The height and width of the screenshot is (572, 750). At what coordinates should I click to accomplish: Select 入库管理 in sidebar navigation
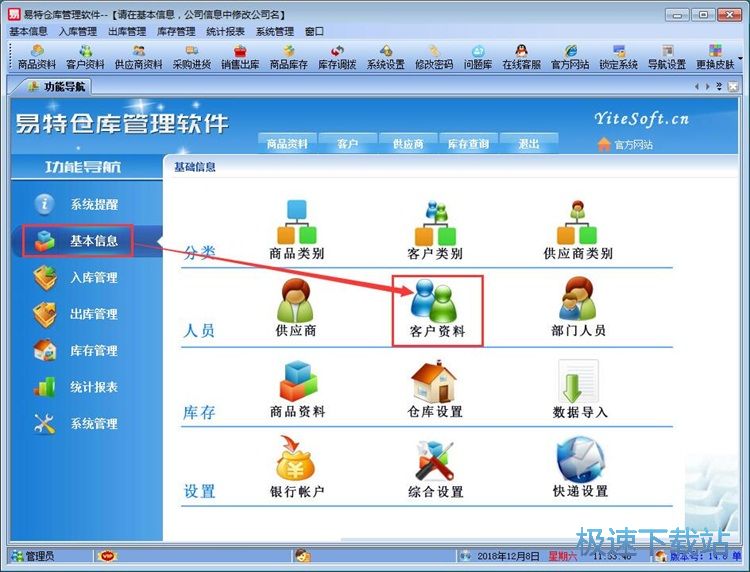click(x=77, y=277)
